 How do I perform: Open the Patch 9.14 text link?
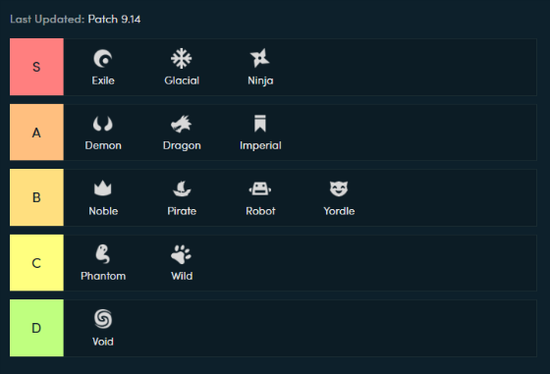[114, 19]
